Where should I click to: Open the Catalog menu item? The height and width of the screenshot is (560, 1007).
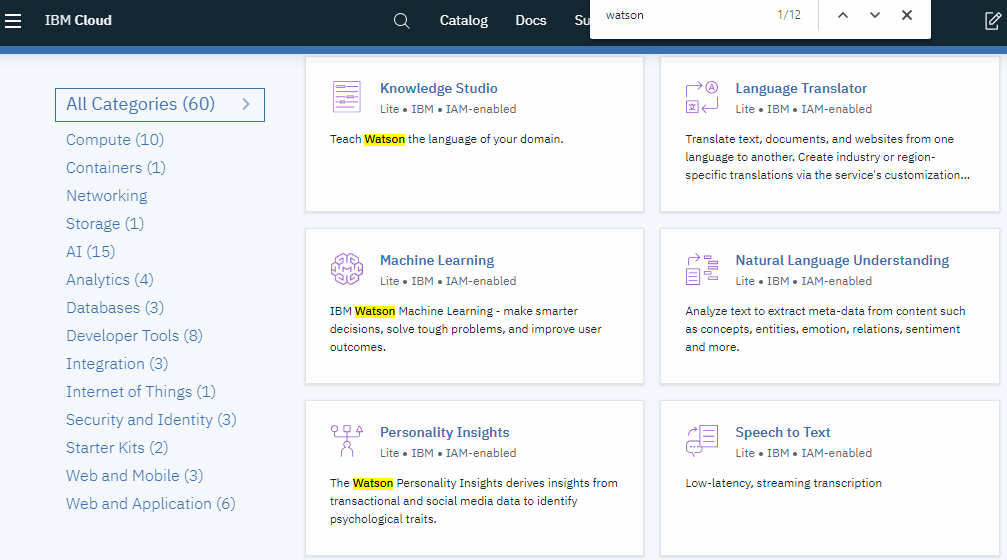click(x=464, y=21)
